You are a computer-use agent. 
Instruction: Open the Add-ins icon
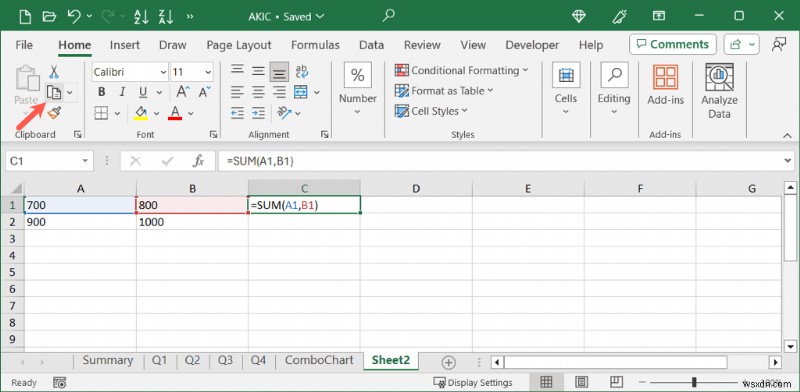click(665, 78)
